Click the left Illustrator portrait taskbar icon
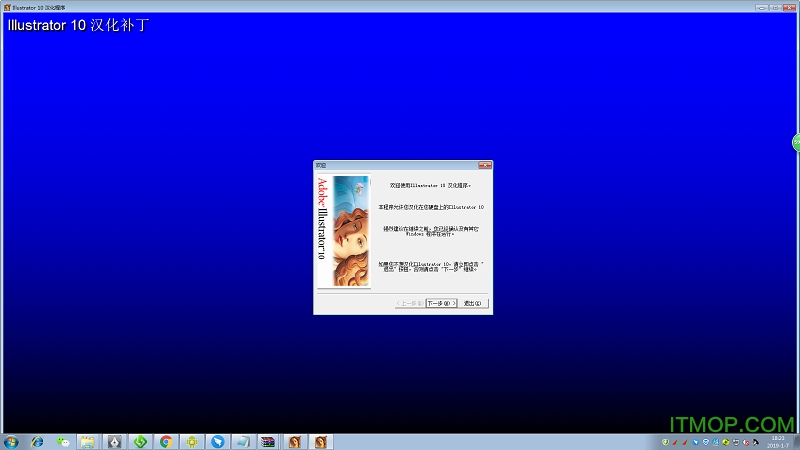 295,442
